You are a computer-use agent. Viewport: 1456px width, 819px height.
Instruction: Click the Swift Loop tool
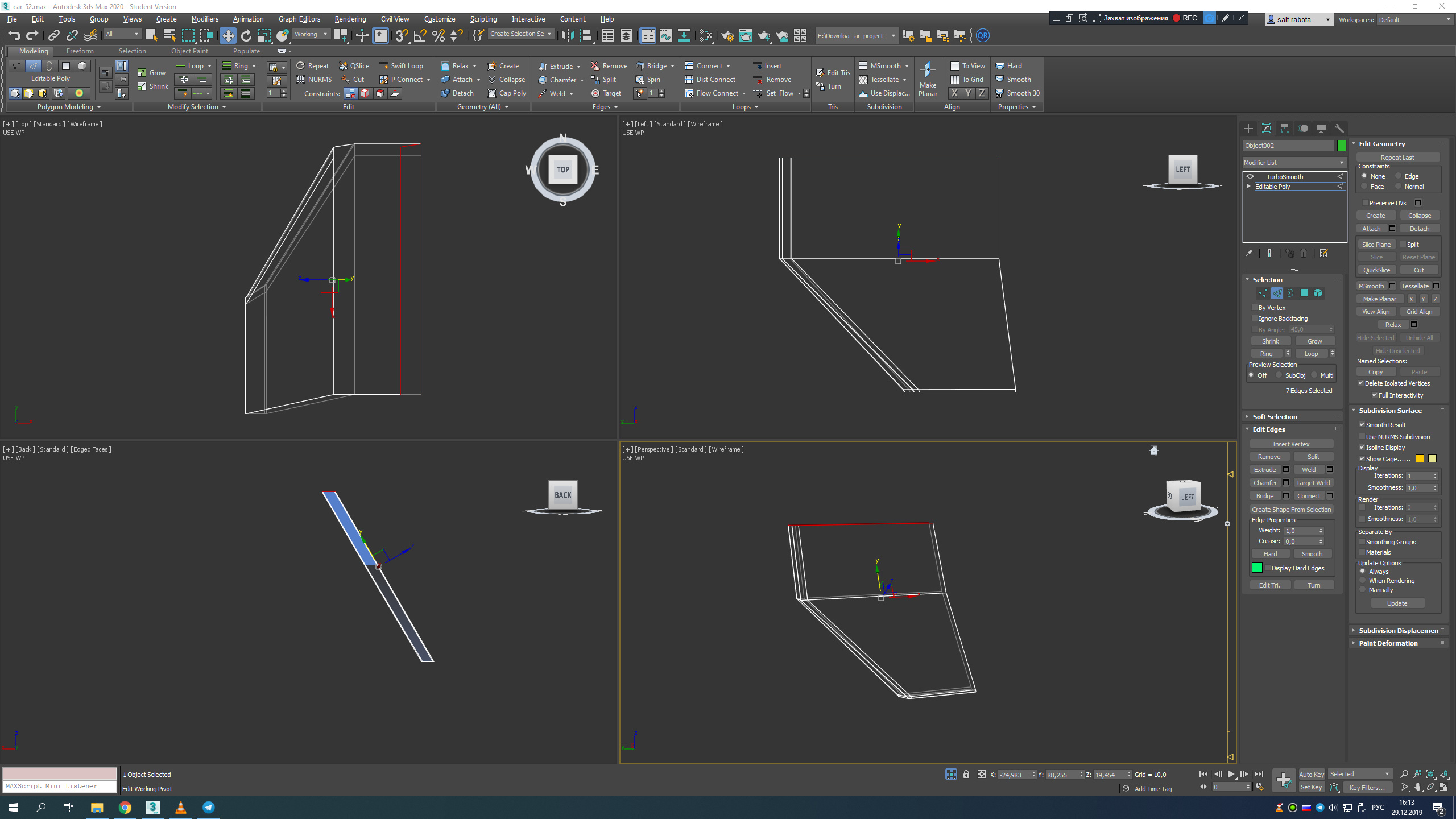click(x=402, y=66)
